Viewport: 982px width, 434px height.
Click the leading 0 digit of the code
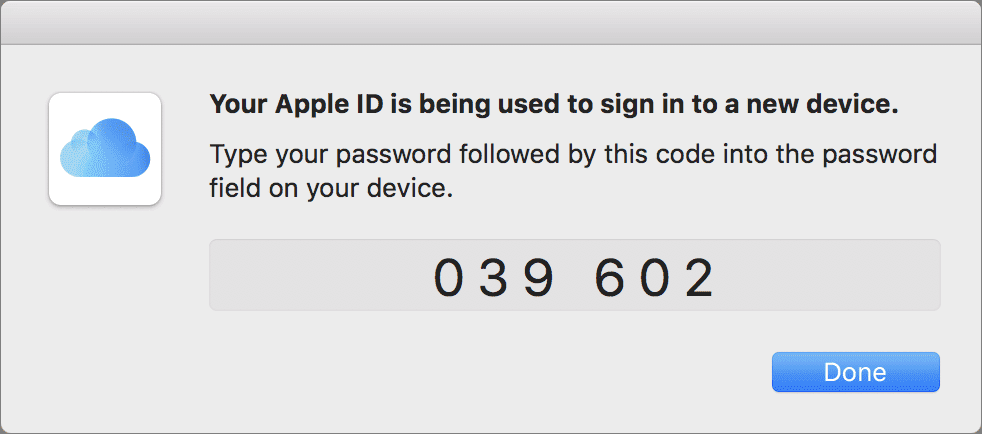[450, 277]
